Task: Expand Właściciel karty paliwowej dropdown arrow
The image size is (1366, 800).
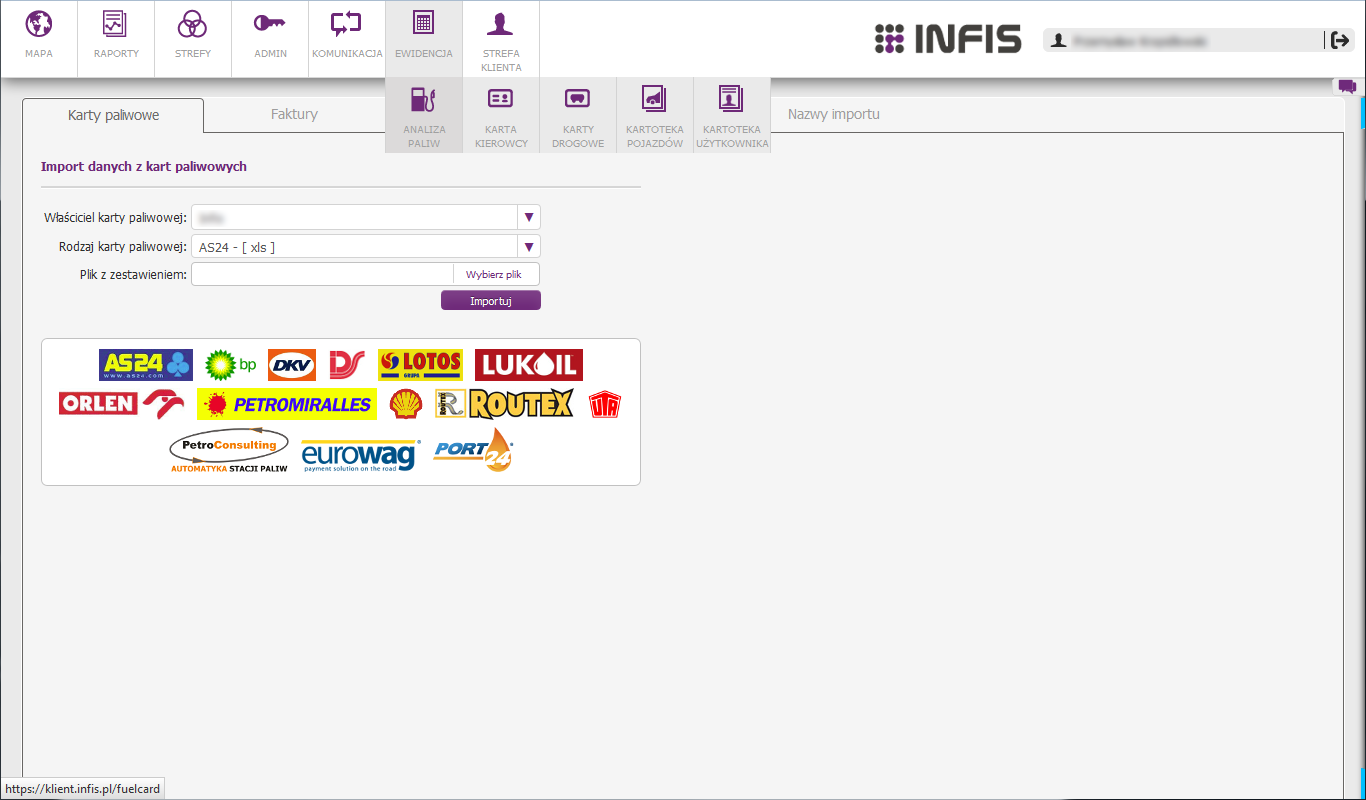Action: coord(529,217)
